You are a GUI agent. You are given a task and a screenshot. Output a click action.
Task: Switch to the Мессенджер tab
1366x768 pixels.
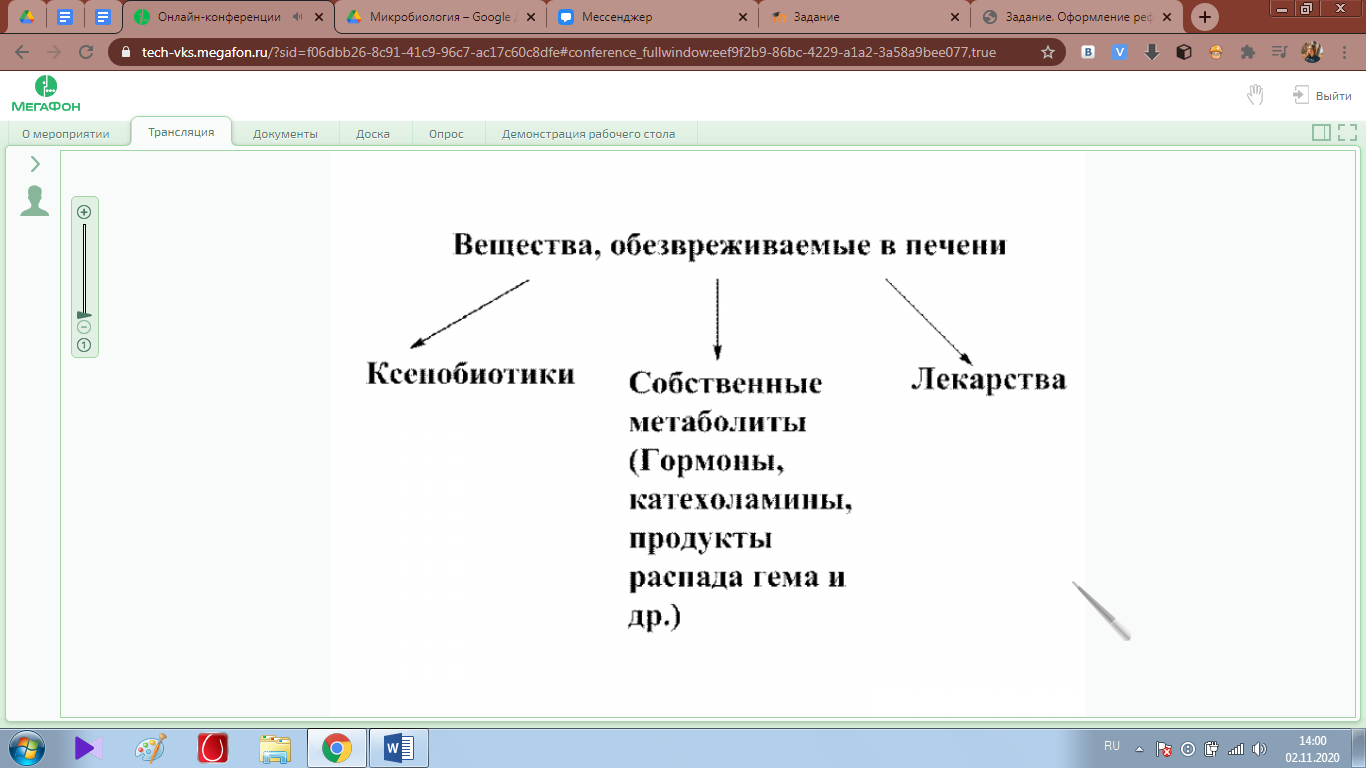652,17
